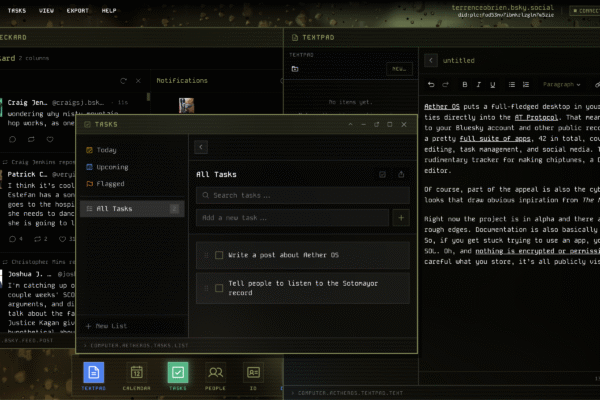The image size is (600, 400).
Task: Click the 'Search tasks...' field
Action: (300, 195)
